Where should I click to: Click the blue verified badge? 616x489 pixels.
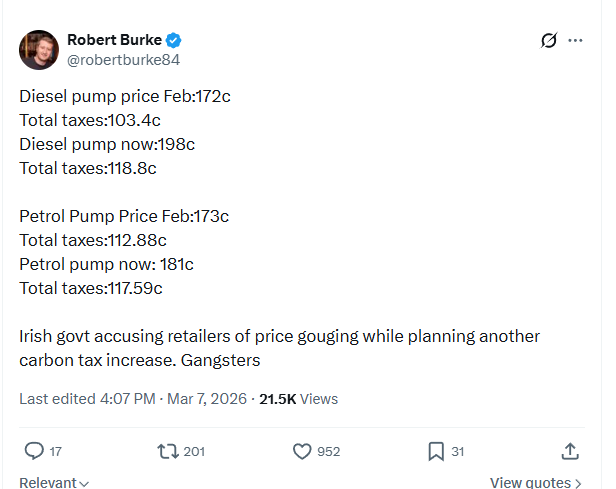tap(174, 40)
